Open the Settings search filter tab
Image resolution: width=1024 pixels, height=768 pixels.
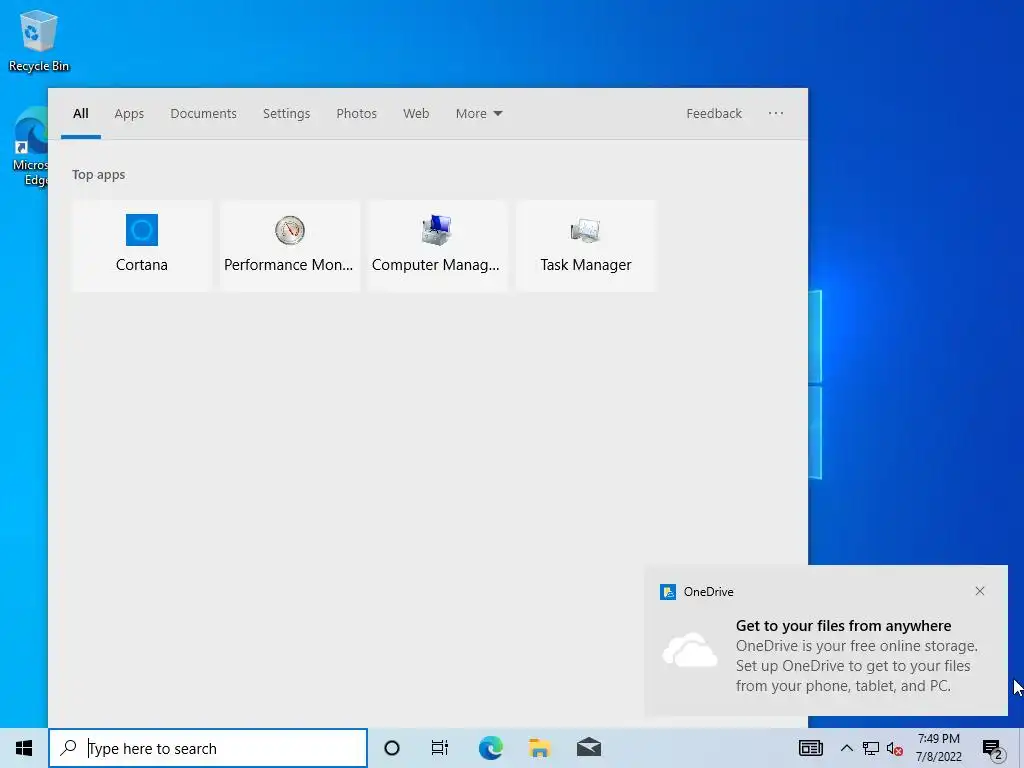[286, 114]
